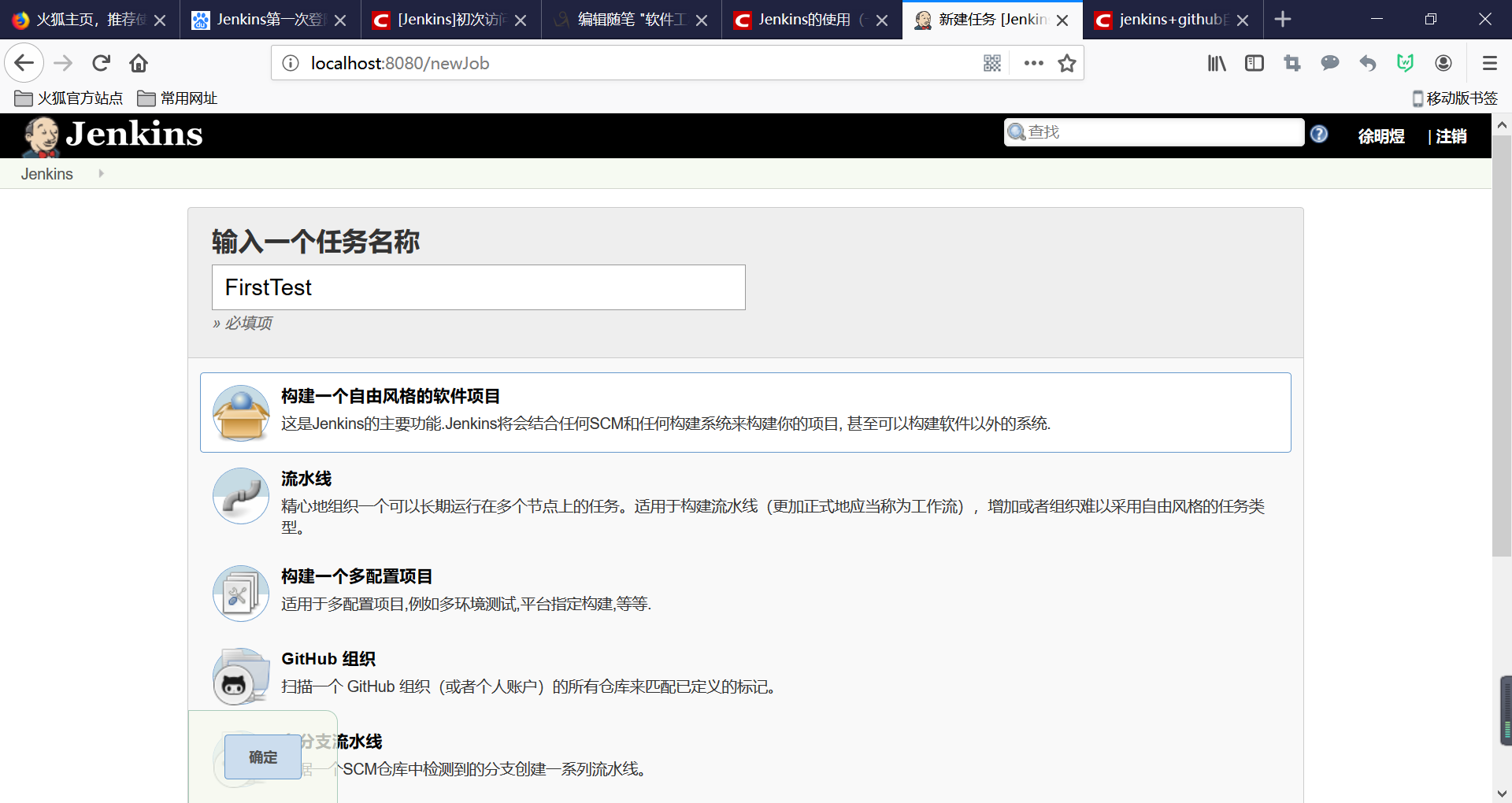This screenshot has width=1512, height=803.
Task: Bookmark this page with the star icon
Action: [x=1067, y=63]
